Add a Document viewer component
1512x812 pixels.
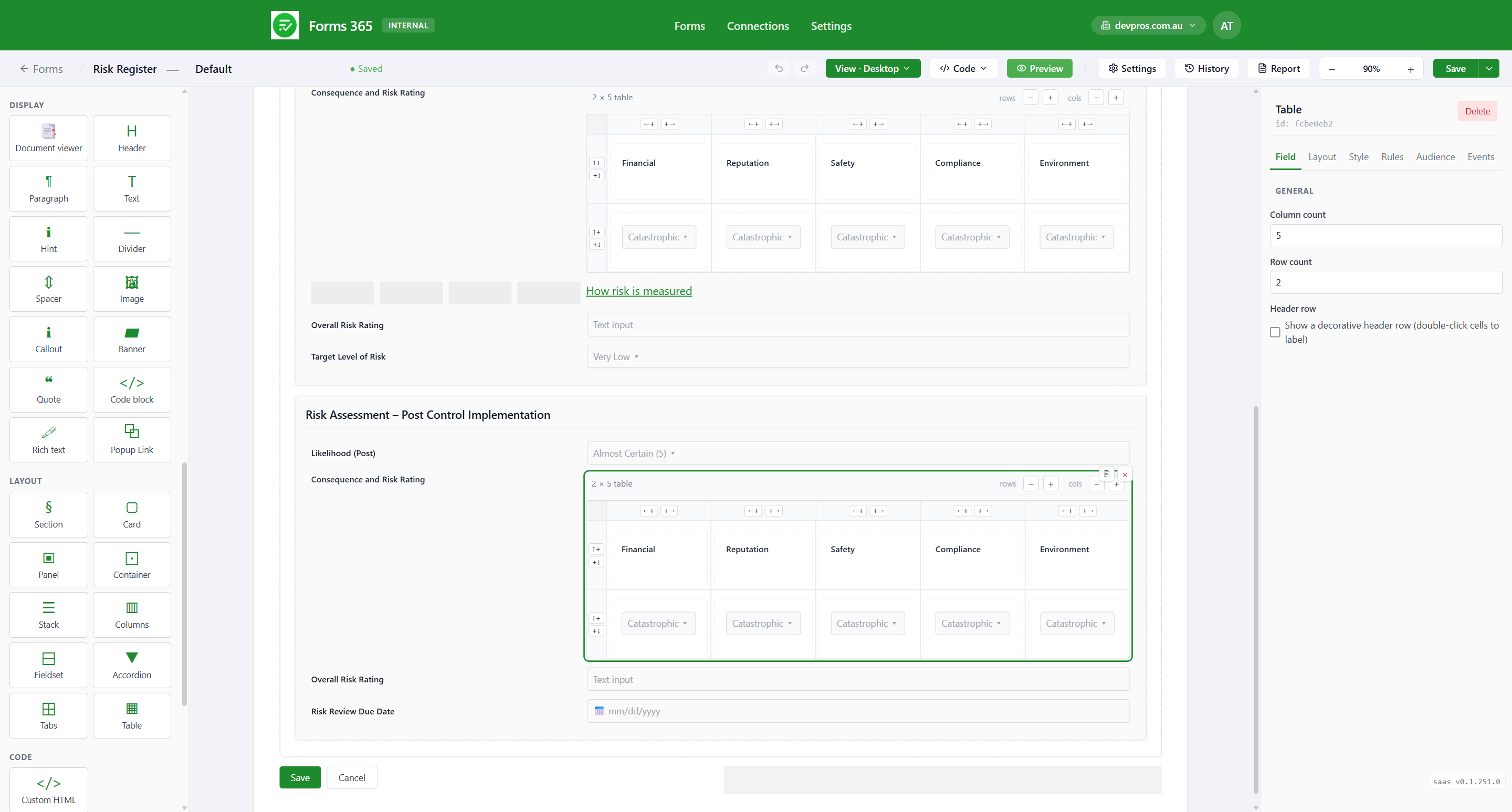coord(49,138)
